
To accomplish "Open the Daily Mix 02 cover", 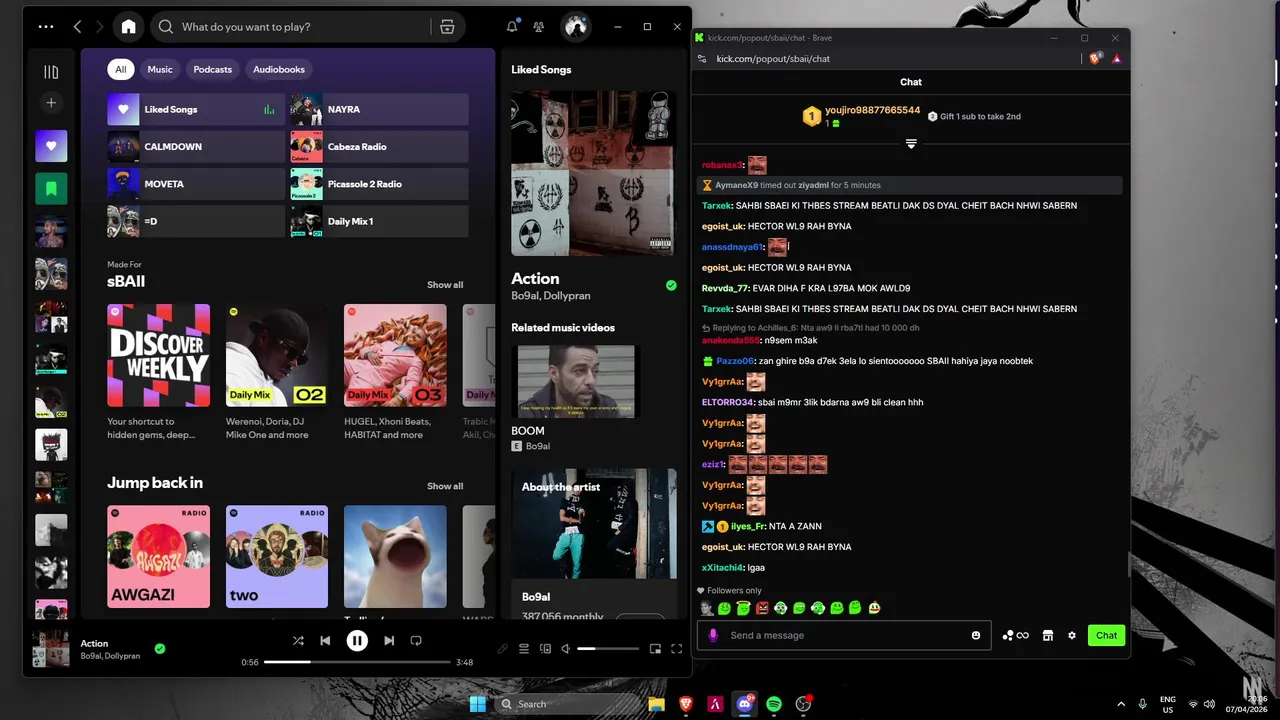I will pyautogui.click(x=277, y=355).
